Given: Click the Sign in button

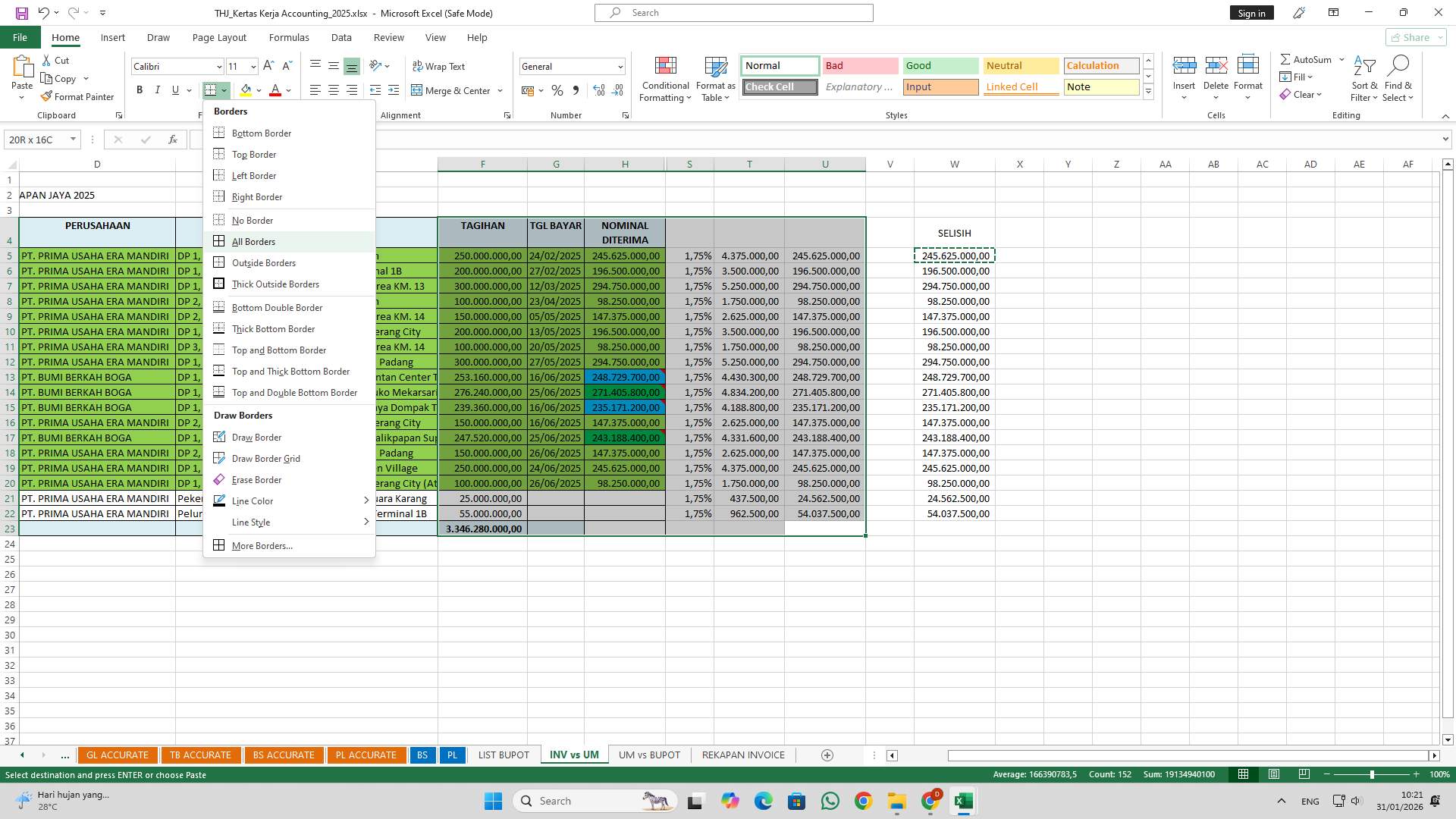Looking at the screenshot, I should click(1251, 13).
